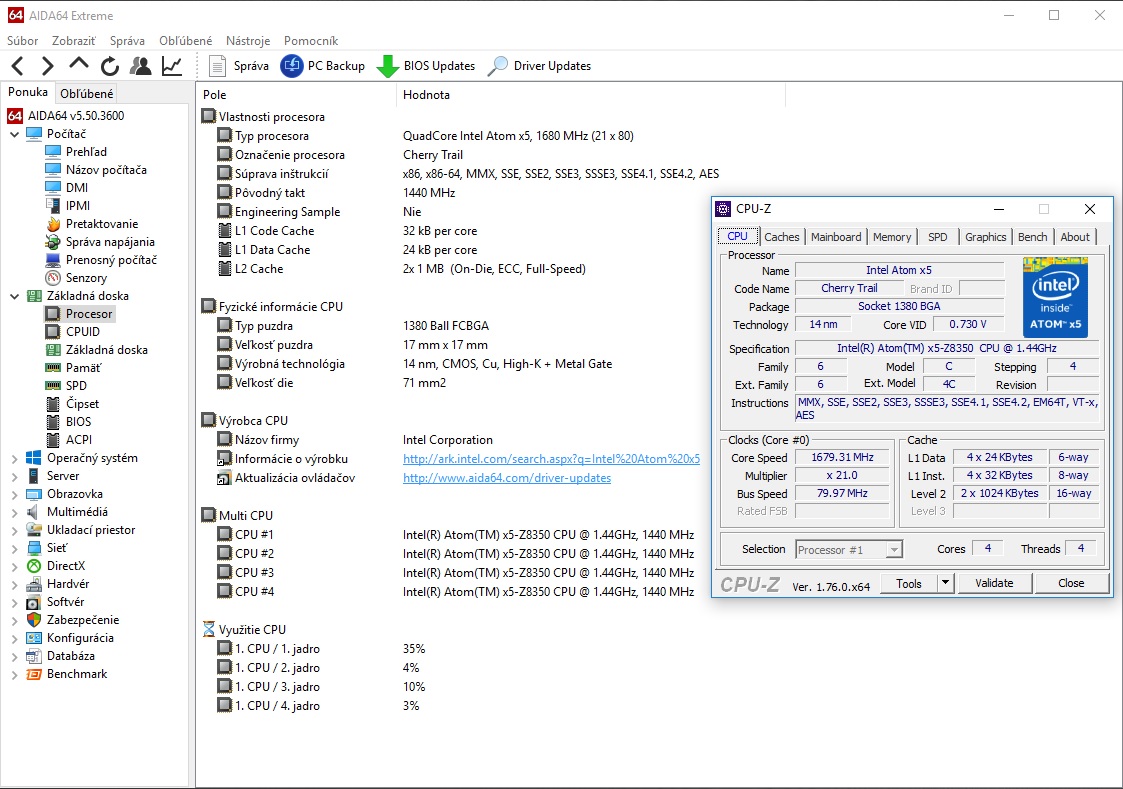The image size is (1123, 789).
Task: Select the Pamäť memory icon
Action: pos(53,367)
